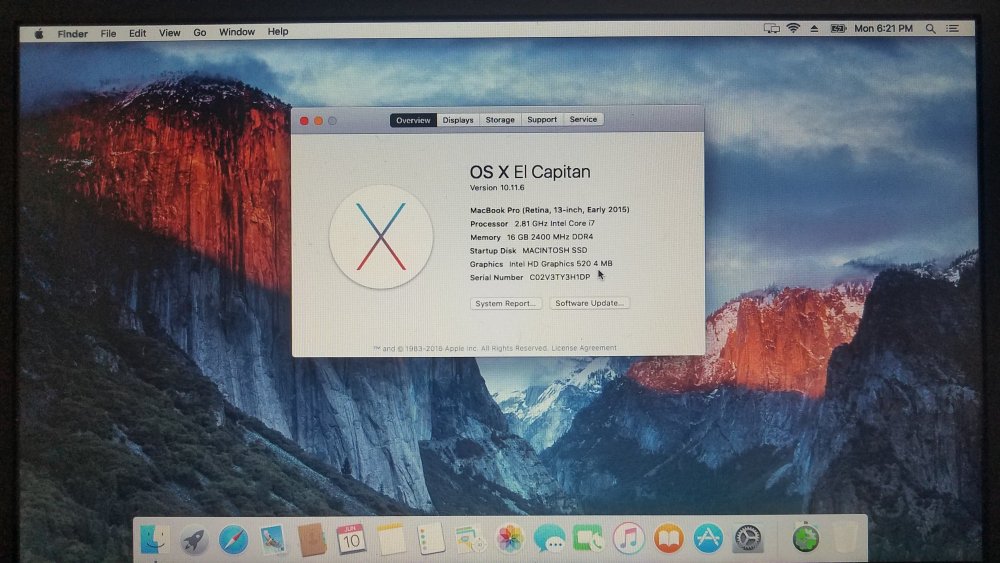The image size is (1000, 563).
Task: Open the Notes app in Dock
Action: coord(392,539)
